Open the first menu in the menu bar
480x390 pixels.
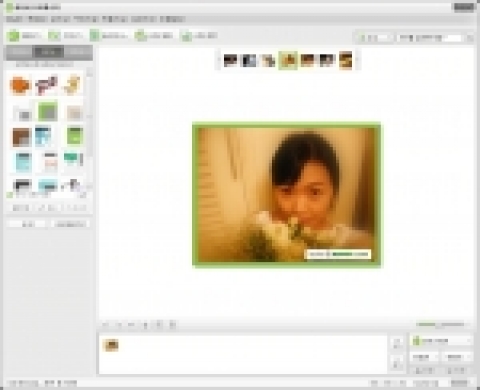[x=14, y=19]
